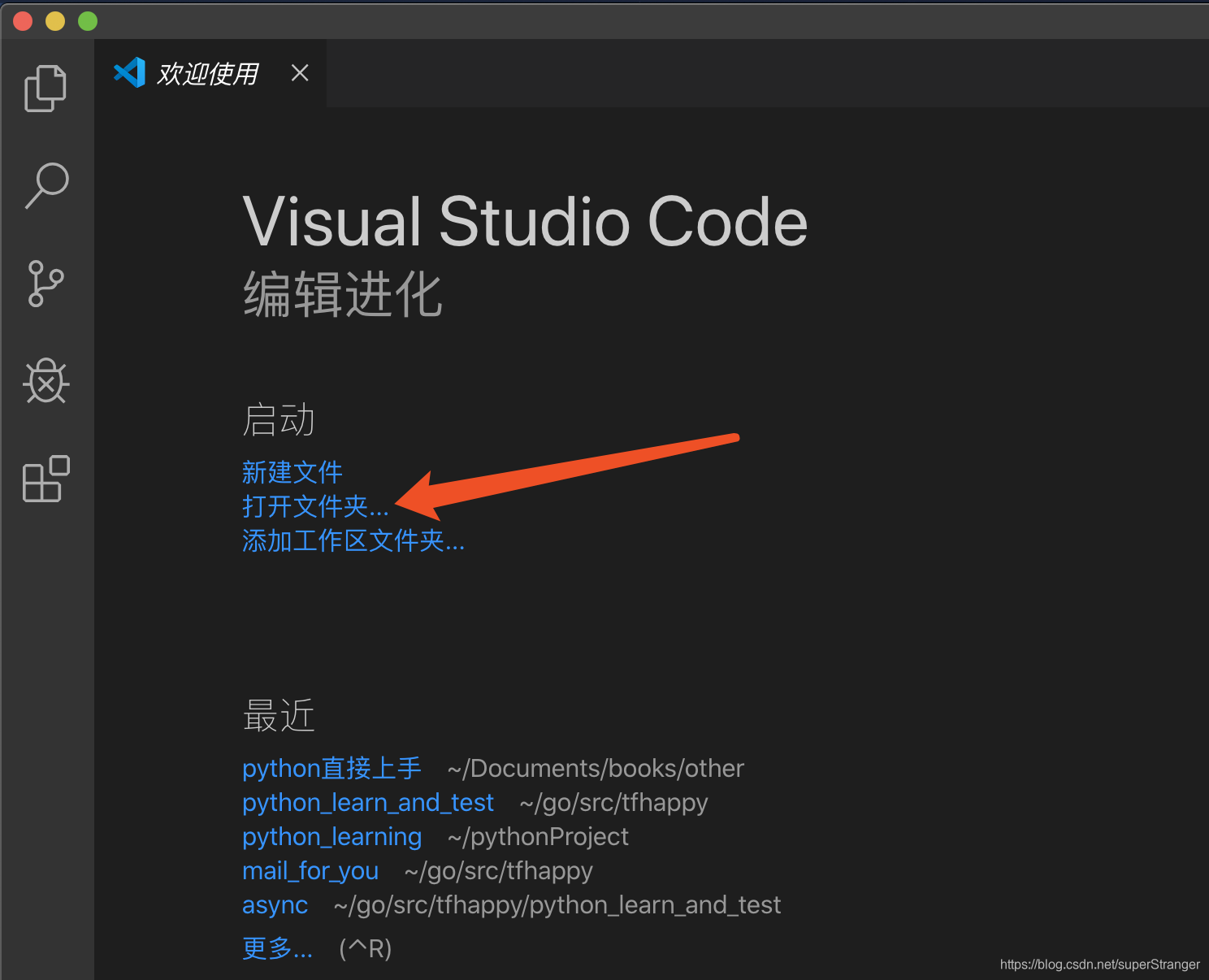This screenshot has height=980, width=1209.
Task: Click the path ~/go/src/tfhappy/python_learn_and_test
Action: click(557, 904)
